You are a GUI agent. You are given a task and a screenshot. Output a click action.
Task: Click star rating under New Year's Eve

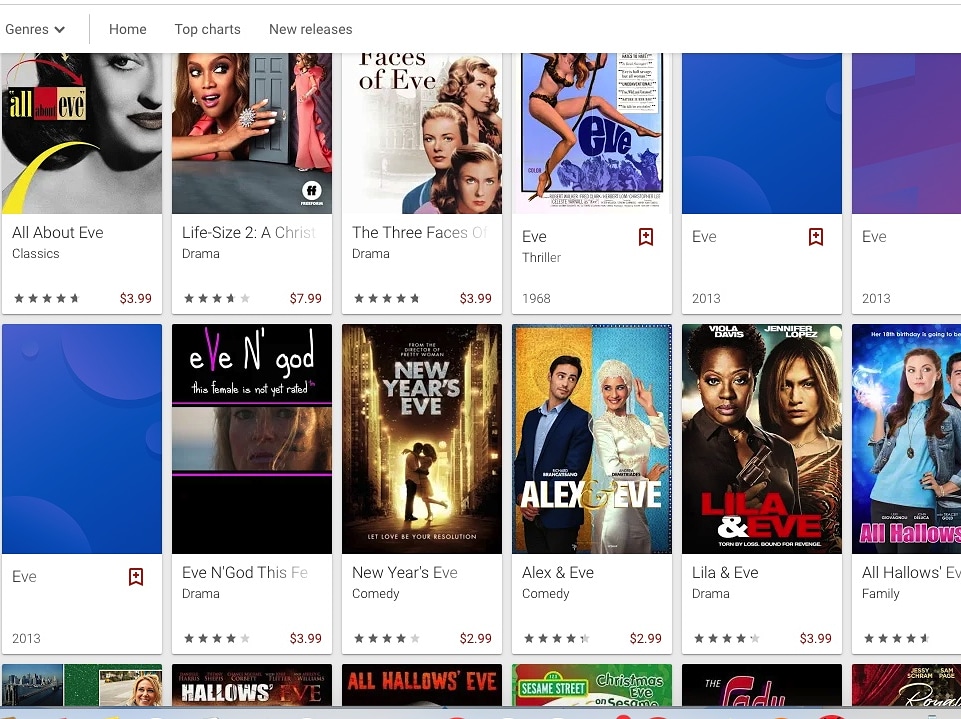click(x=386, y=638)
